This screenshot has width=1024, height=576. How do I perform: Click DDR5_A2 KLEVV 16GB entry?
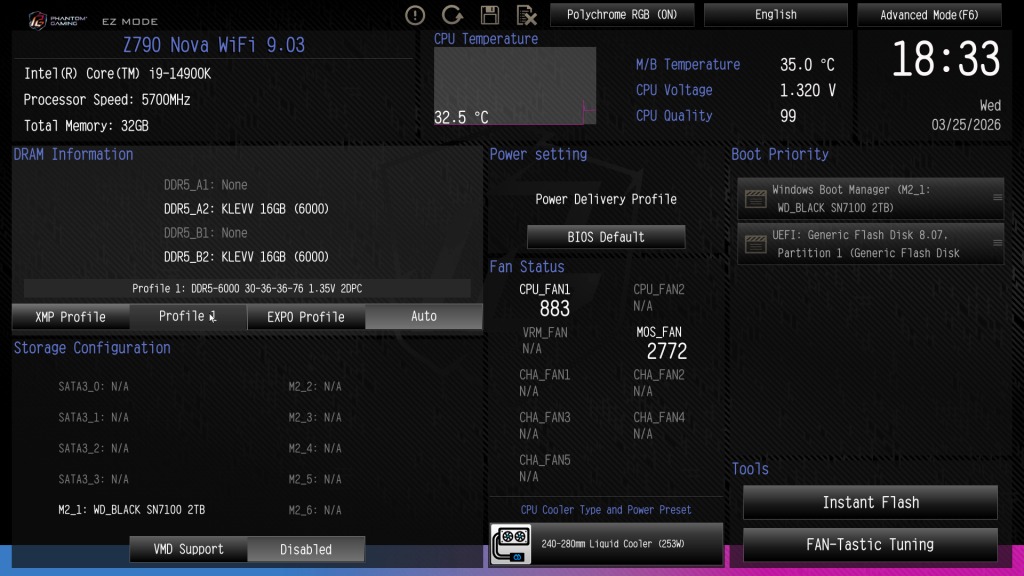246,209
